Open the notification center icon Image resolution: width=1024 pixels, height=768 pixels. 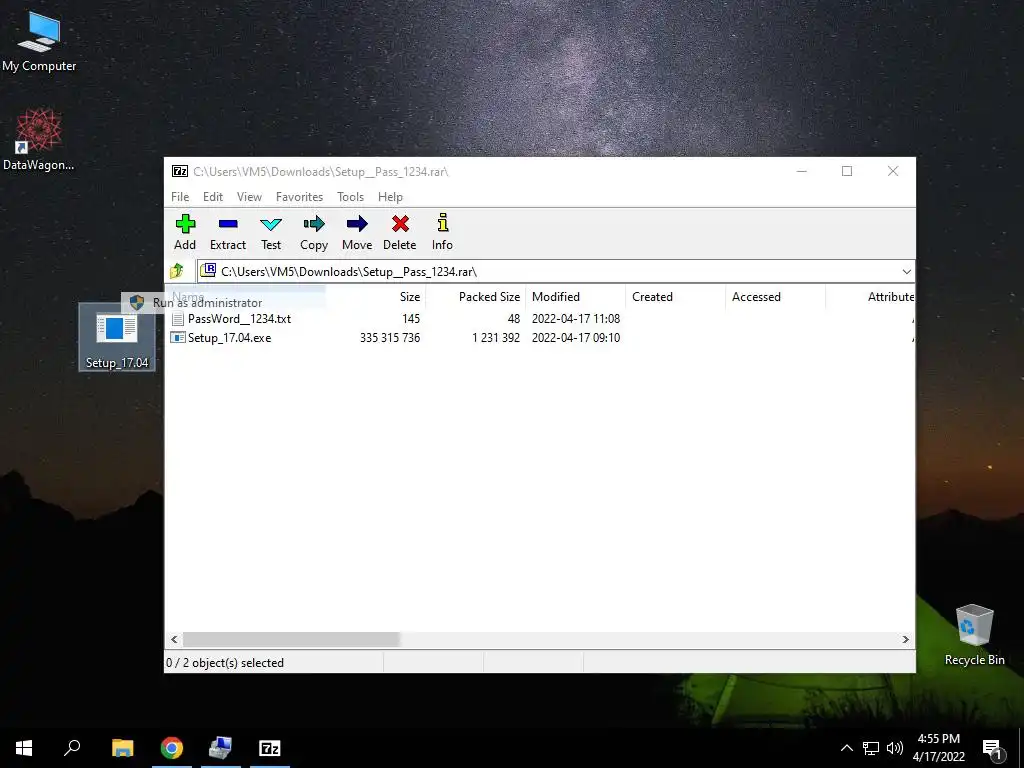click(993, 749)
